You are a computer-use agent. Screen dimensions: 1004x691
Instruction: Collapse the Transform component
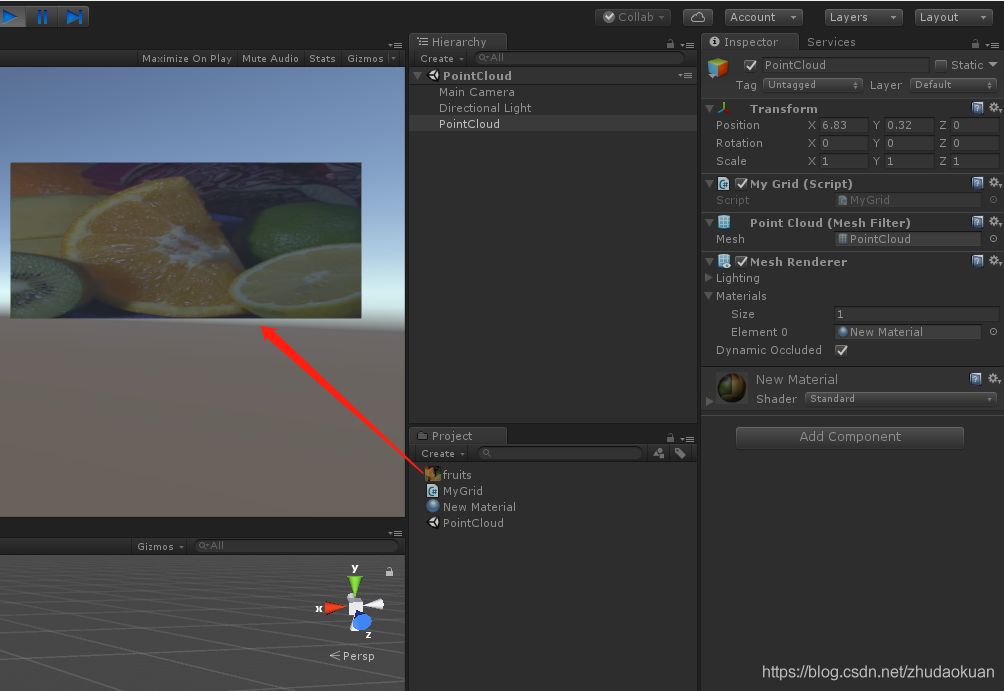click(x=709, y=109)
